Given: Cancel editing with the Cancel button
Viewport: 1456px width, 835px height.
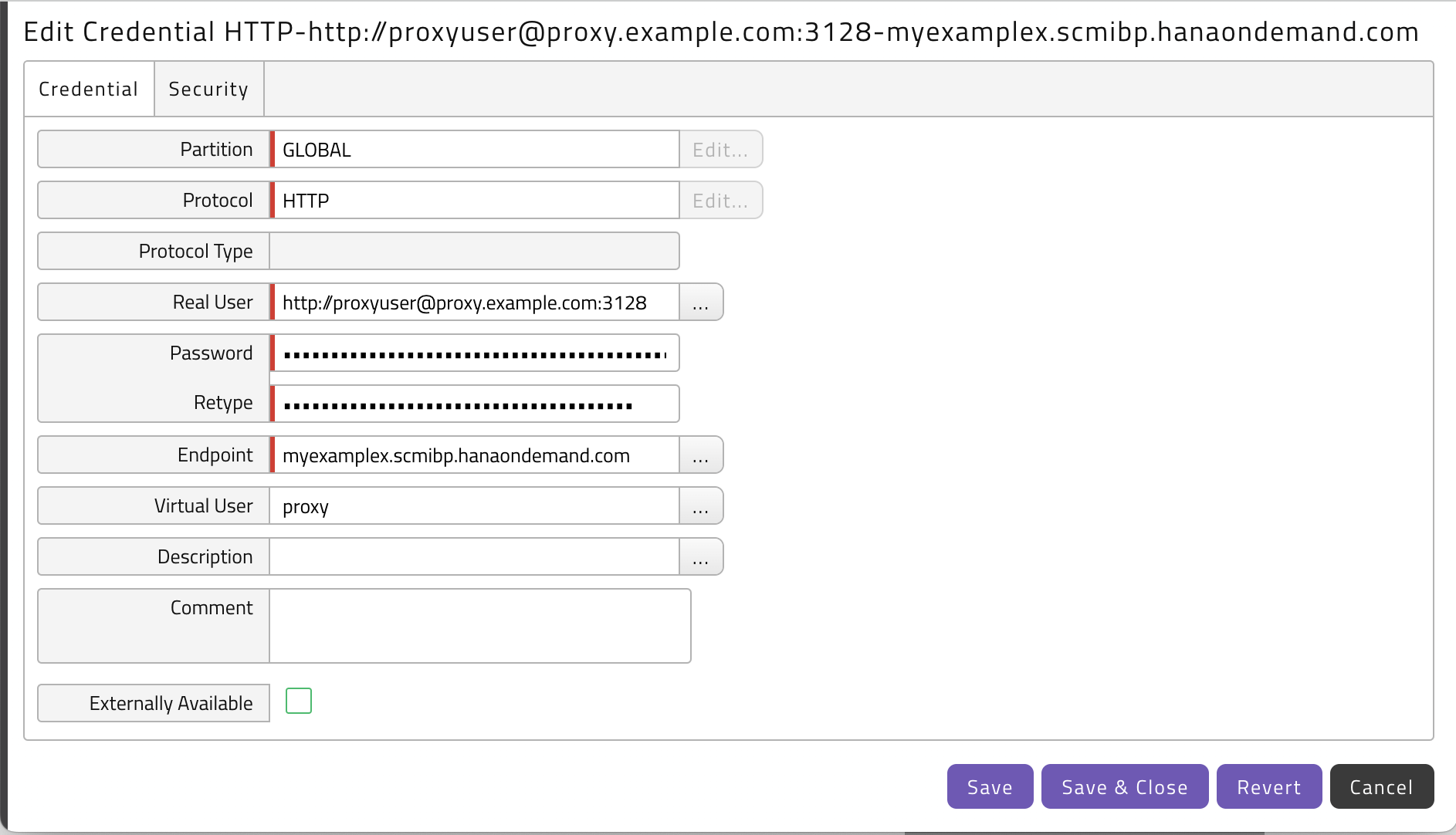Looking at the screenshot, I should click(x=1382, y=786).
